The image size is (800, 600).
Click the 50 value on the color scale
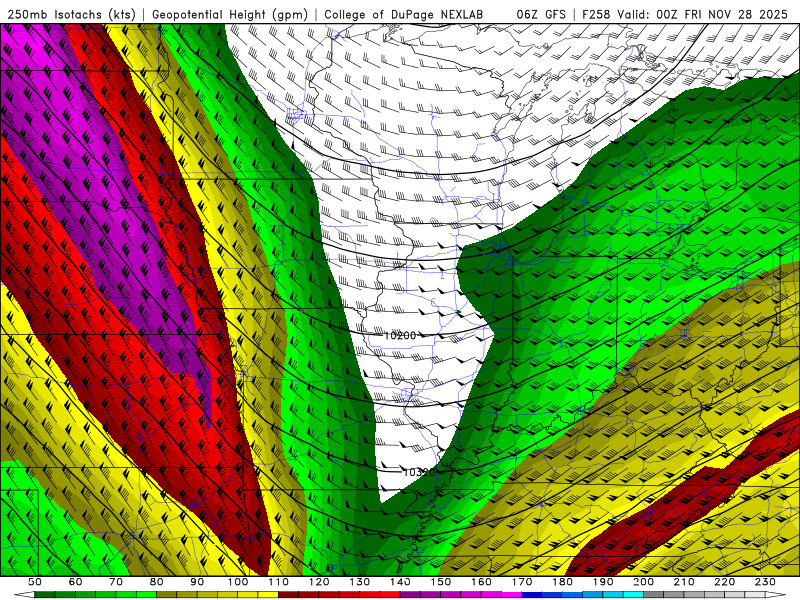click(x=35, y=582)
